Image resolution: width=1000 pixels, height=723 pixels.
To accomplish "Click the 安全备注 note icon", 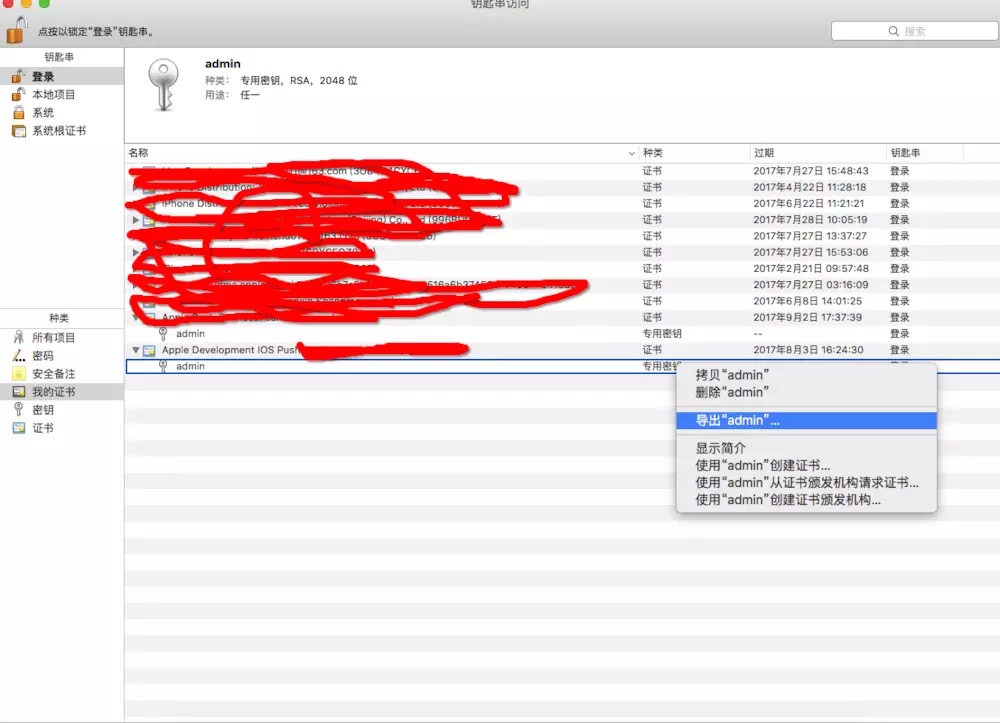I will click(19, 374).
